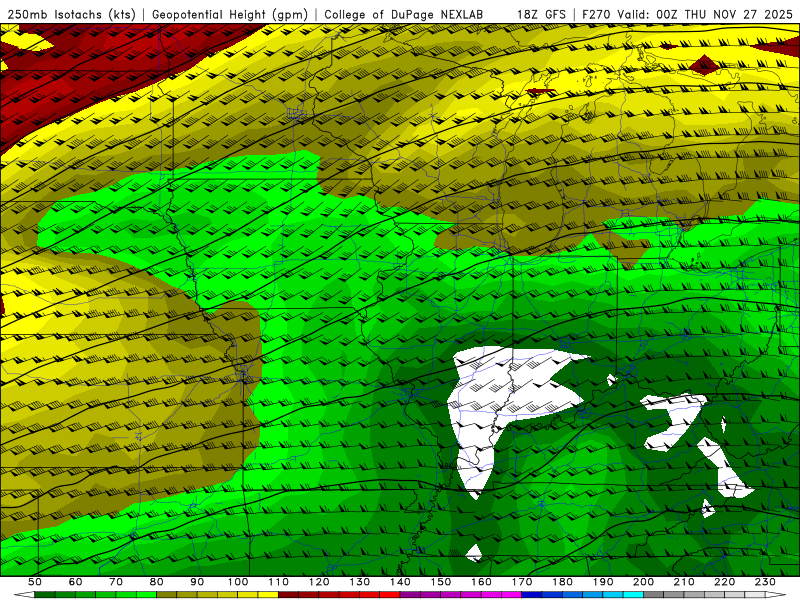This screenshot has width=800, height=600.
Task: Select the bright yellow swatch just before 110
Action: (x=268, y=594)
